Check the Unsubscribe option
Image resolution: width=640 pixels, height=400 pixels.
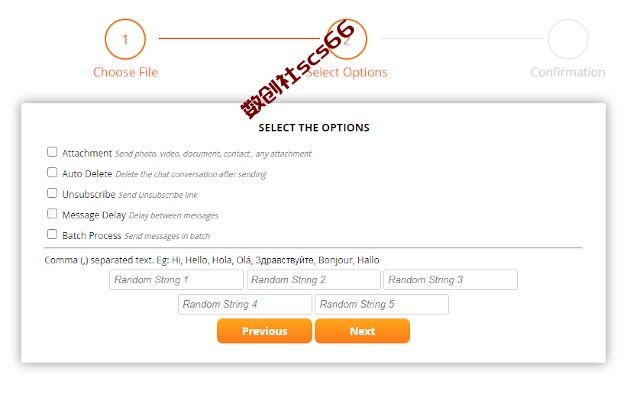tap(52, 193)
